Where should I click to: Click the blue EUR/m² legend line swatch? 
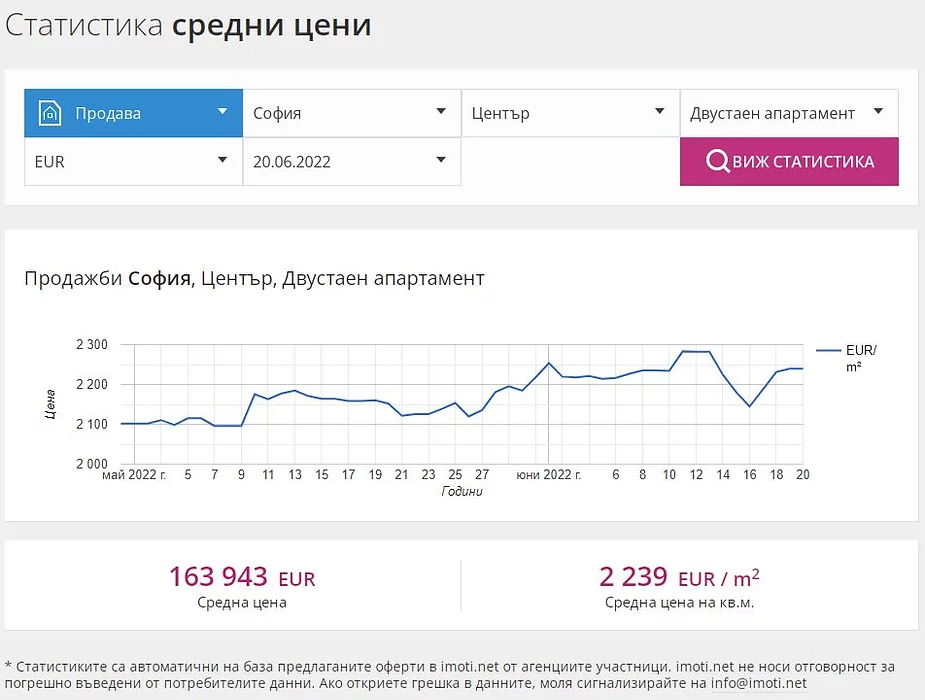(828, 350)
